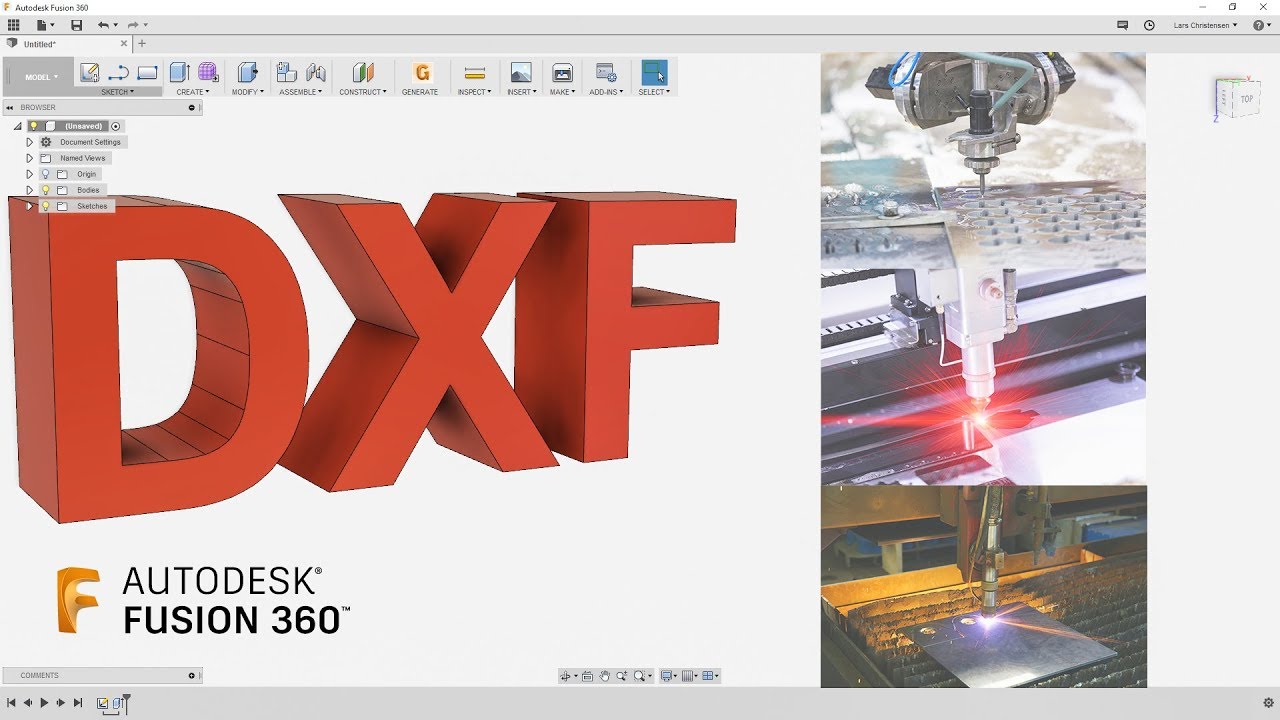The width and height of the screenshot is (1280, 720).
Task: Select the Extrude tool
Action: click(x=179, y=72)
